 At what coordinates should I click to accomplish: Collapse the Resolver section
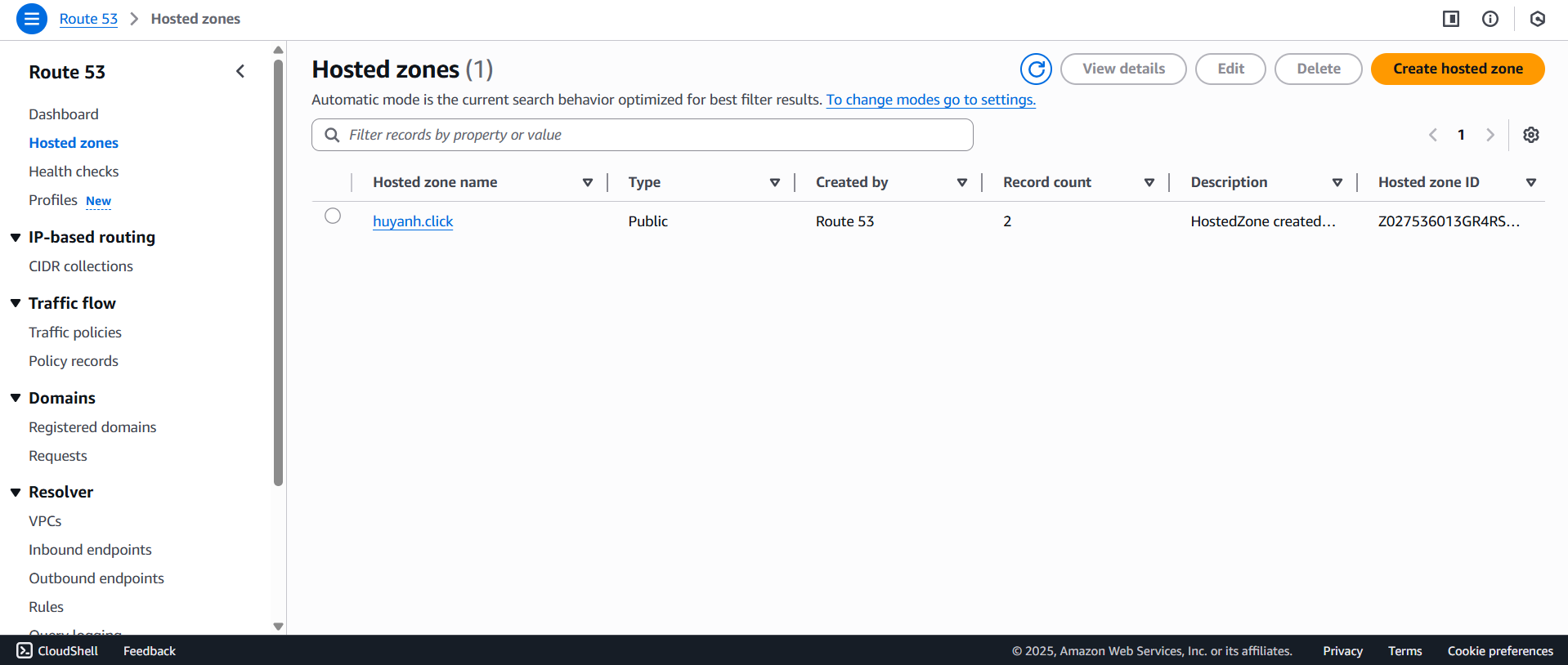tap(16, 492)
